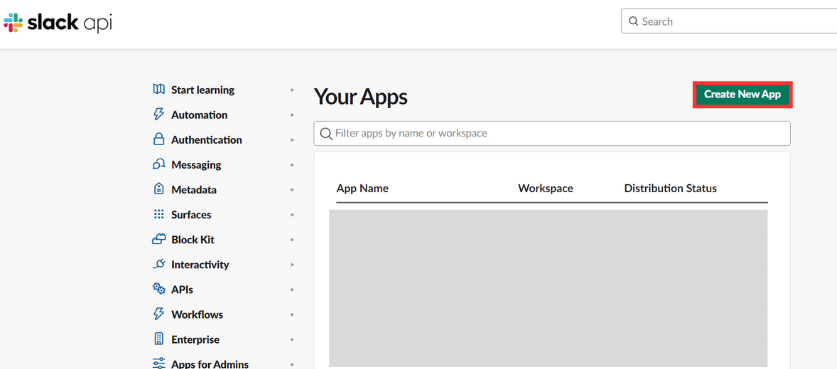Viewport: 837px width, 369px height.
Task: Open the APIs menu item
Action: click(x=182, y=290)
